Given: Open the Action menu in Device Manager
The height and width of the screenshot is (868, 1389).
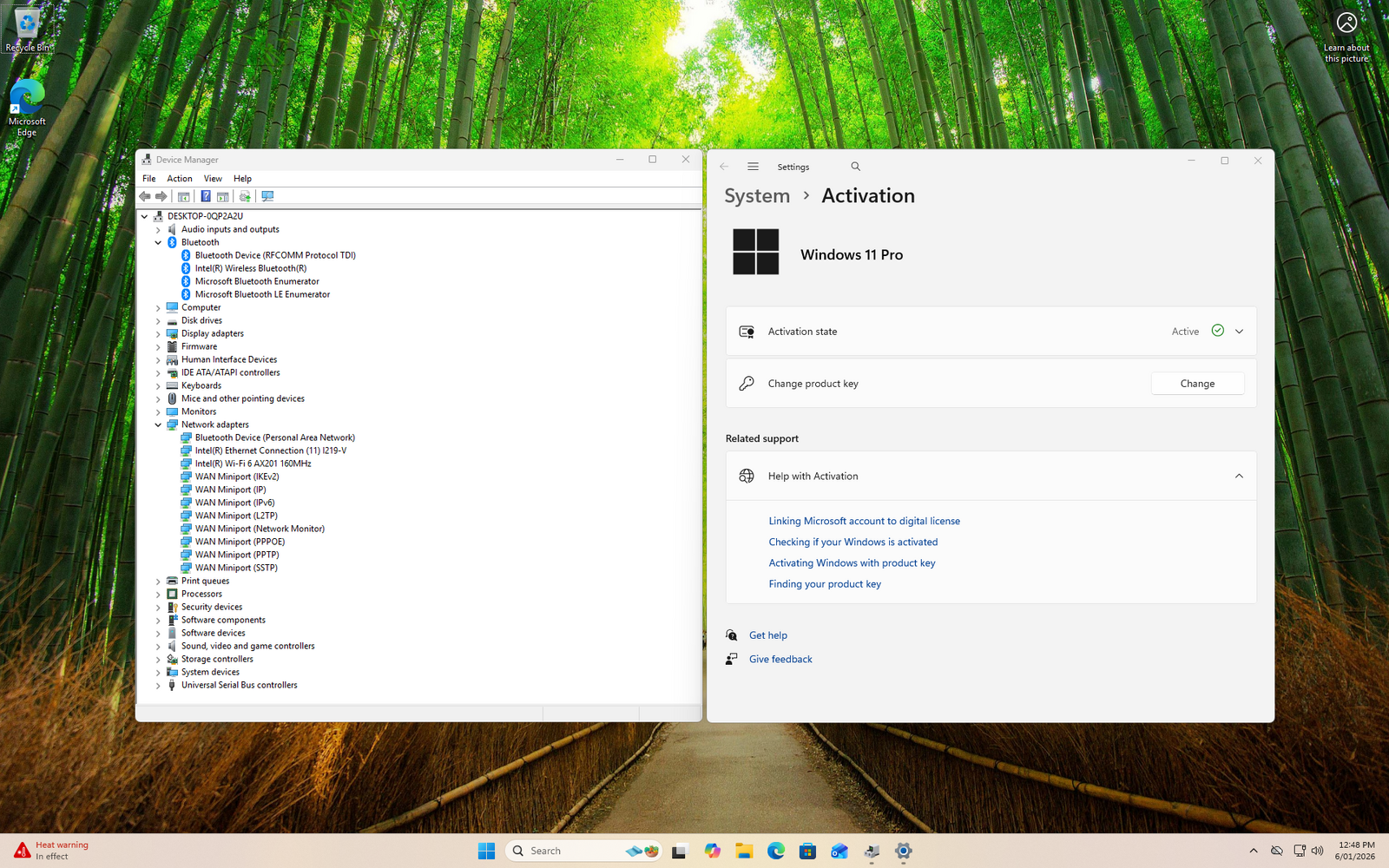Looking at the screenshot, I should (180, 179).
